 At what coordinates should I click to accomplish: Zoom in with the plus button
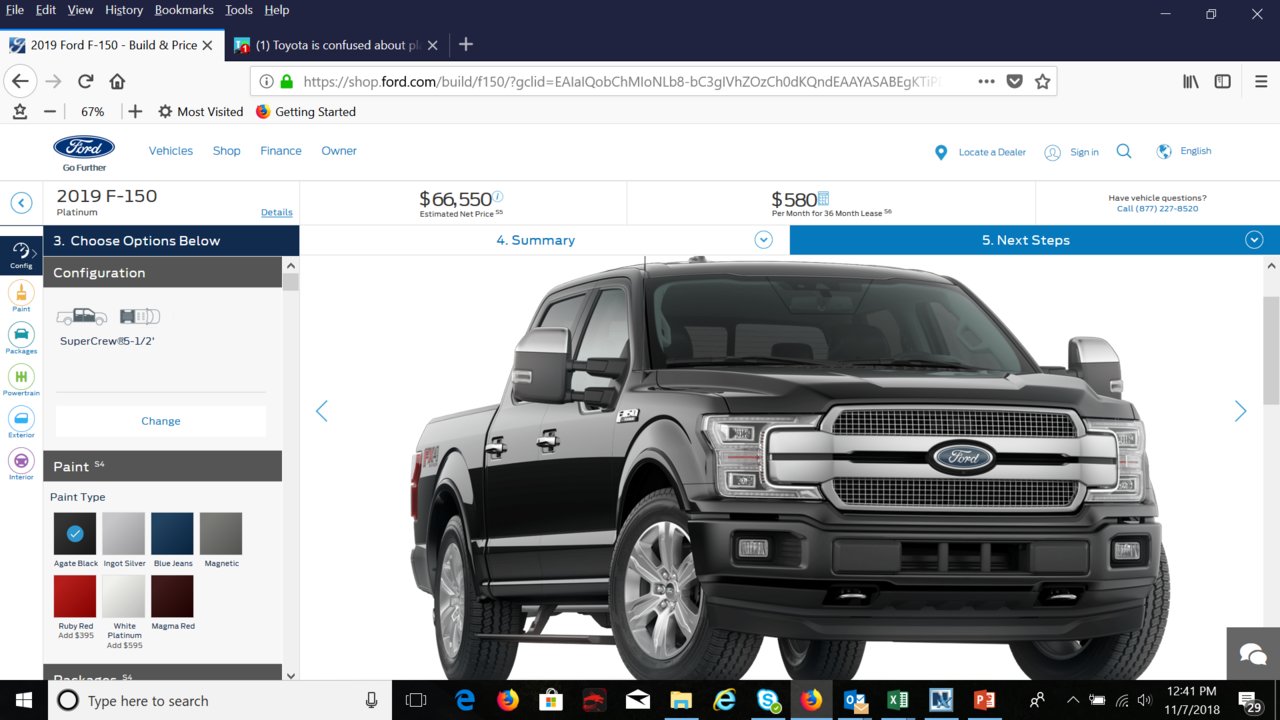tap(135, 112)
